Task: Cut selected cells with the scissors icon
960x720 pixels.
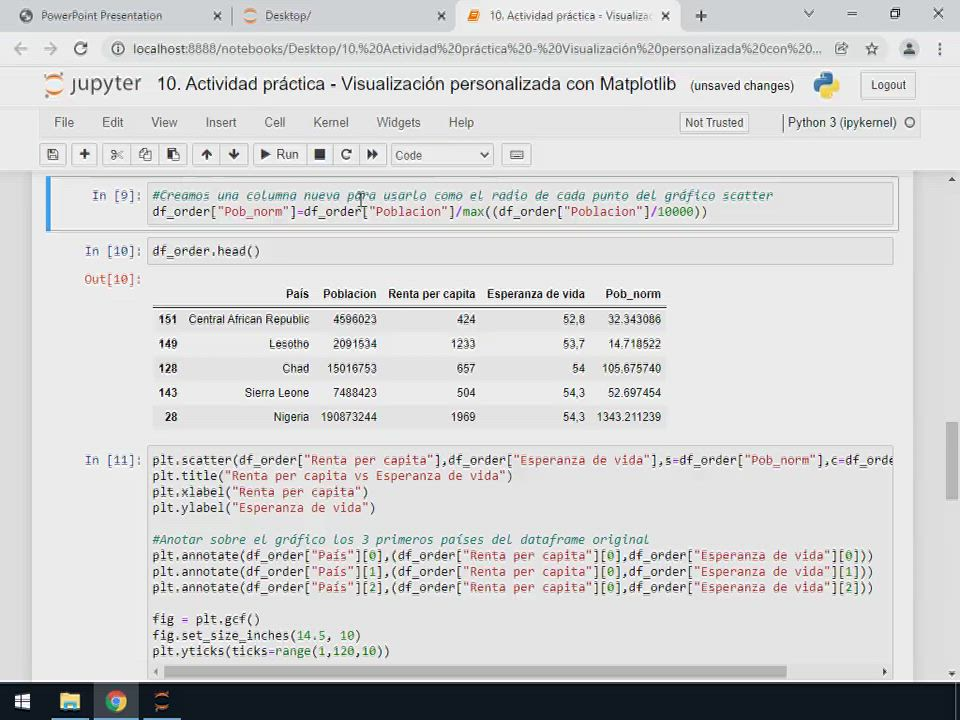Action: tap(117, 155)
